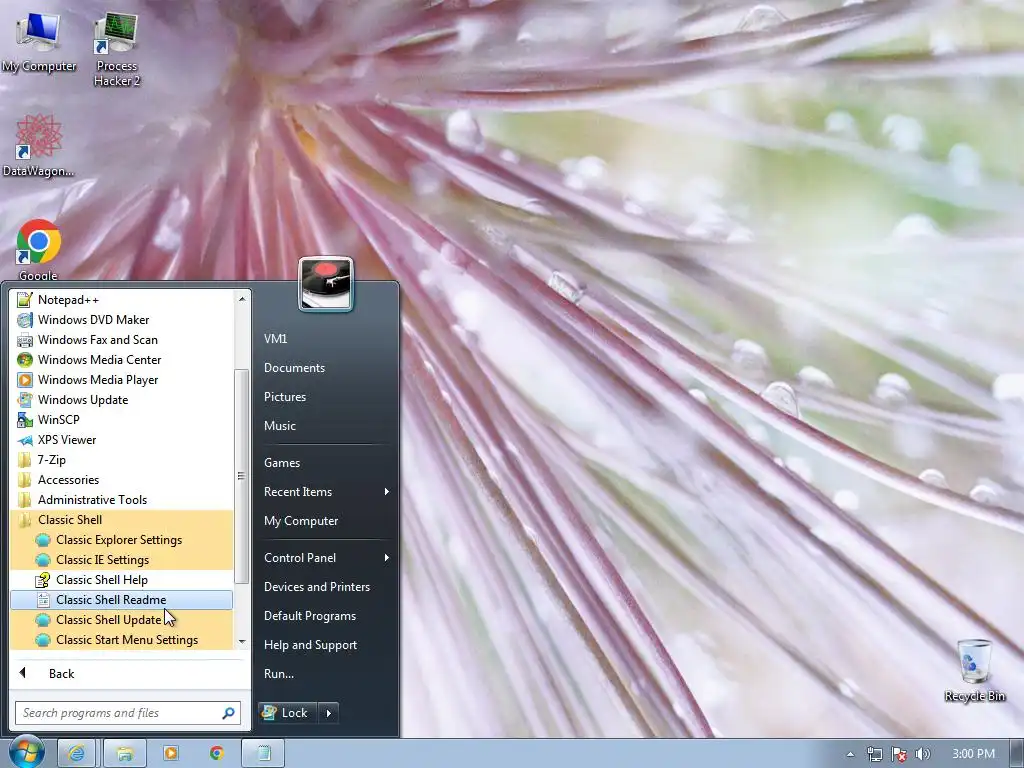Open My Computer from the start menu

click(x=326, y=521)
